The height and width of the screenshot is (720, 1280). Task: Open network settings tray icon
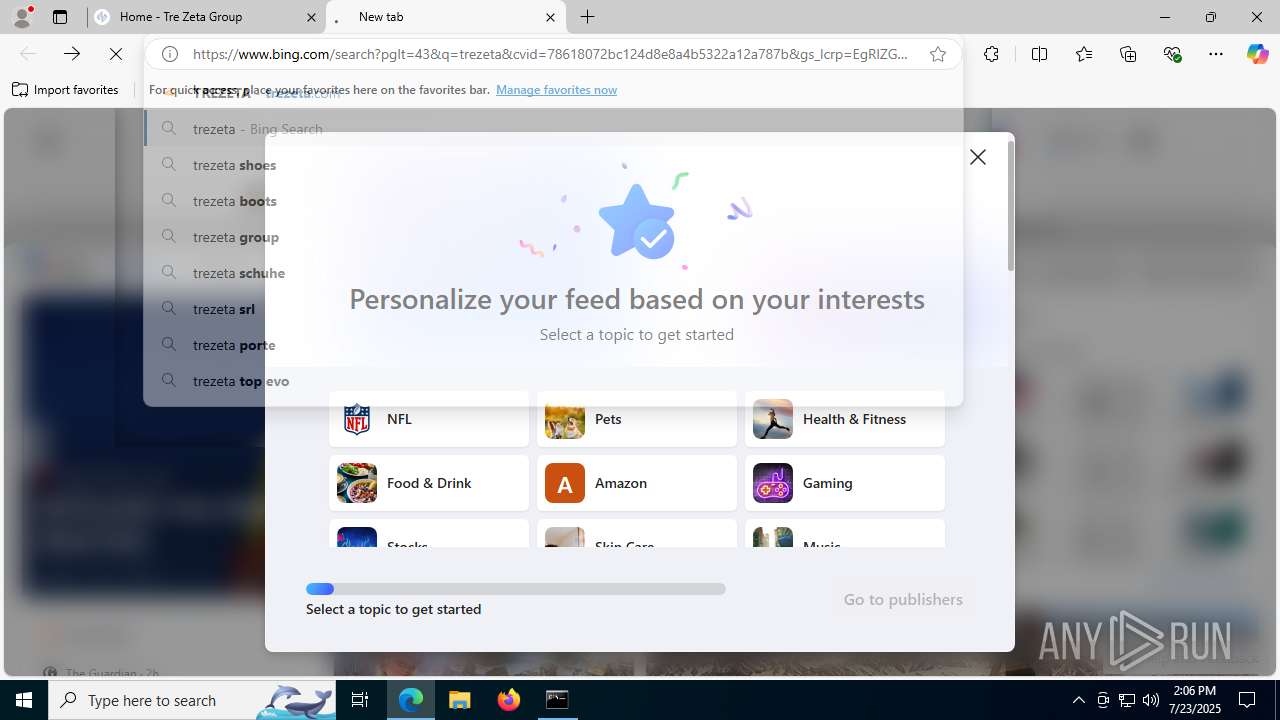coord(1127,700)
